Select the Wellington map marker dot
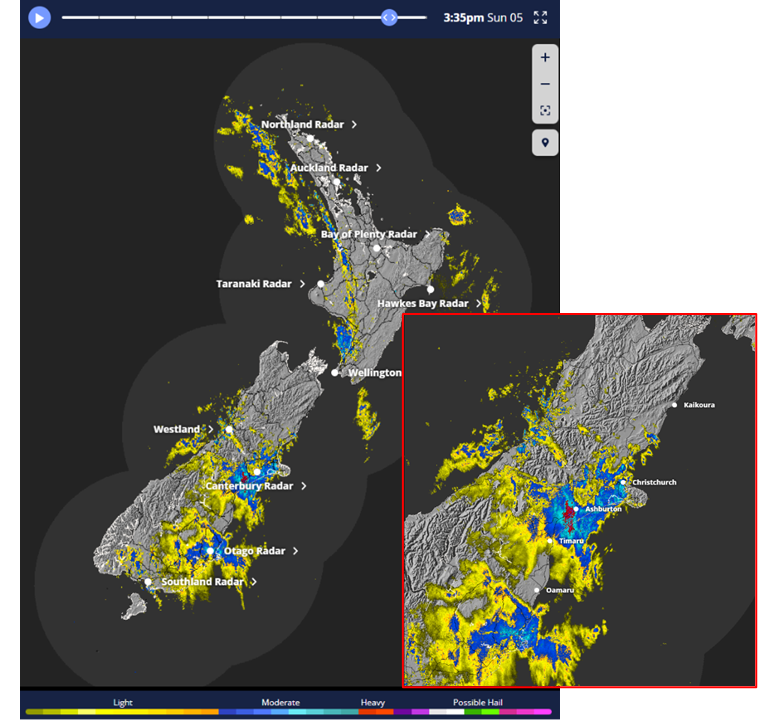This screenshot has height=720, width=778. tap(335, 373)
